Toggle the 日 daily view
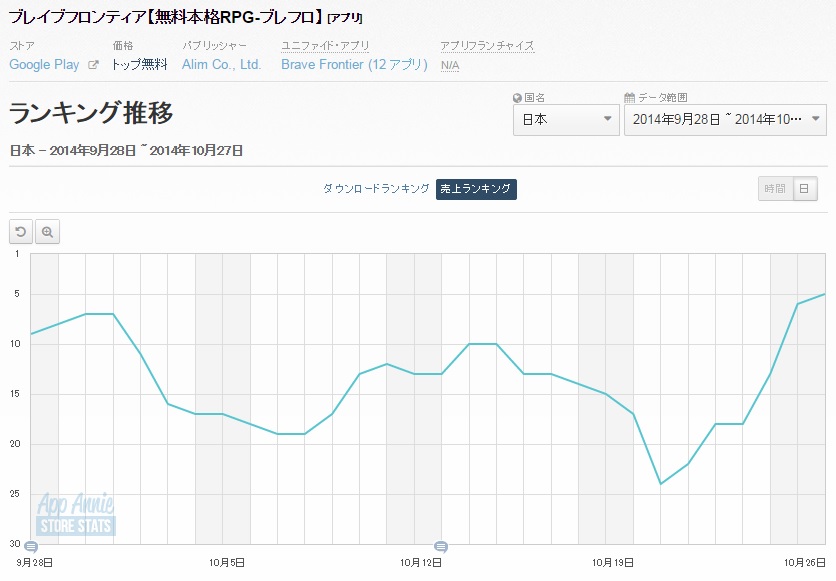The height and width of the screenshot is (581, 836). point(805,189)
